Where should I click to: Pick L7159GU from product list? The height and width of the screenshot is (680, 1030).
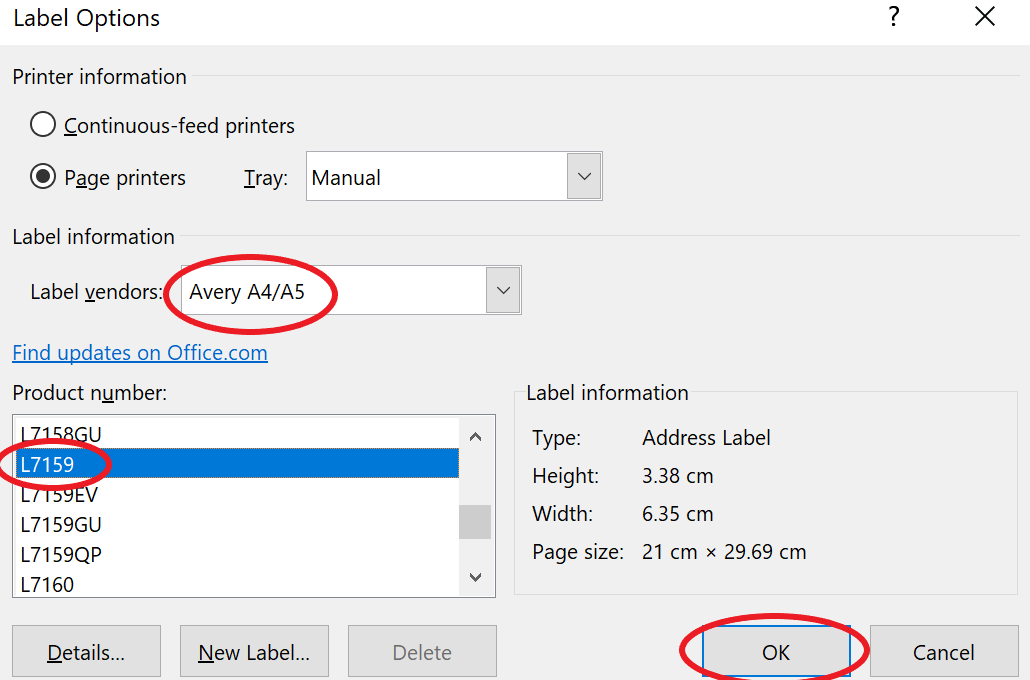[62, 524]
